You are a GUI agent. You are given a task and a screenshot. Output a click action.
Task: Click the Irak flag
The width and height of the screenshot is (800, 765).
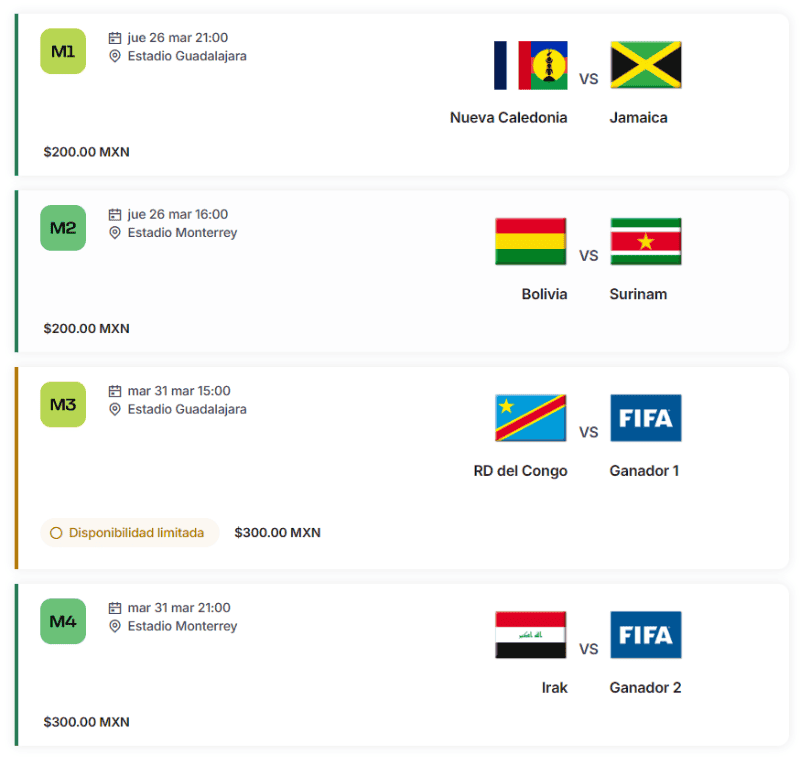[x=530, y=635]
